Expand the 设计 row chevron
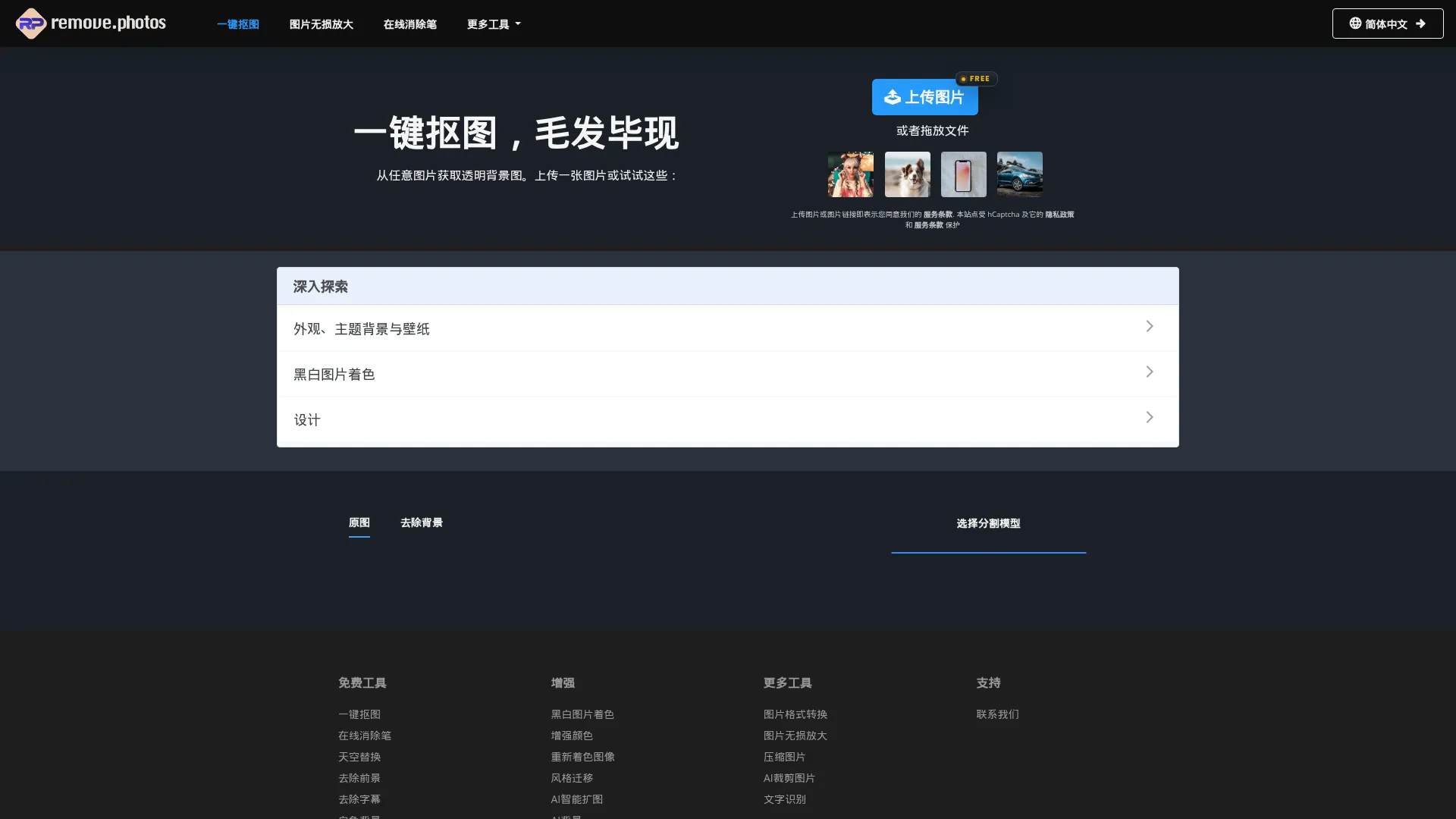This screenshot has width=1456, height=819. coord(1150,417)
